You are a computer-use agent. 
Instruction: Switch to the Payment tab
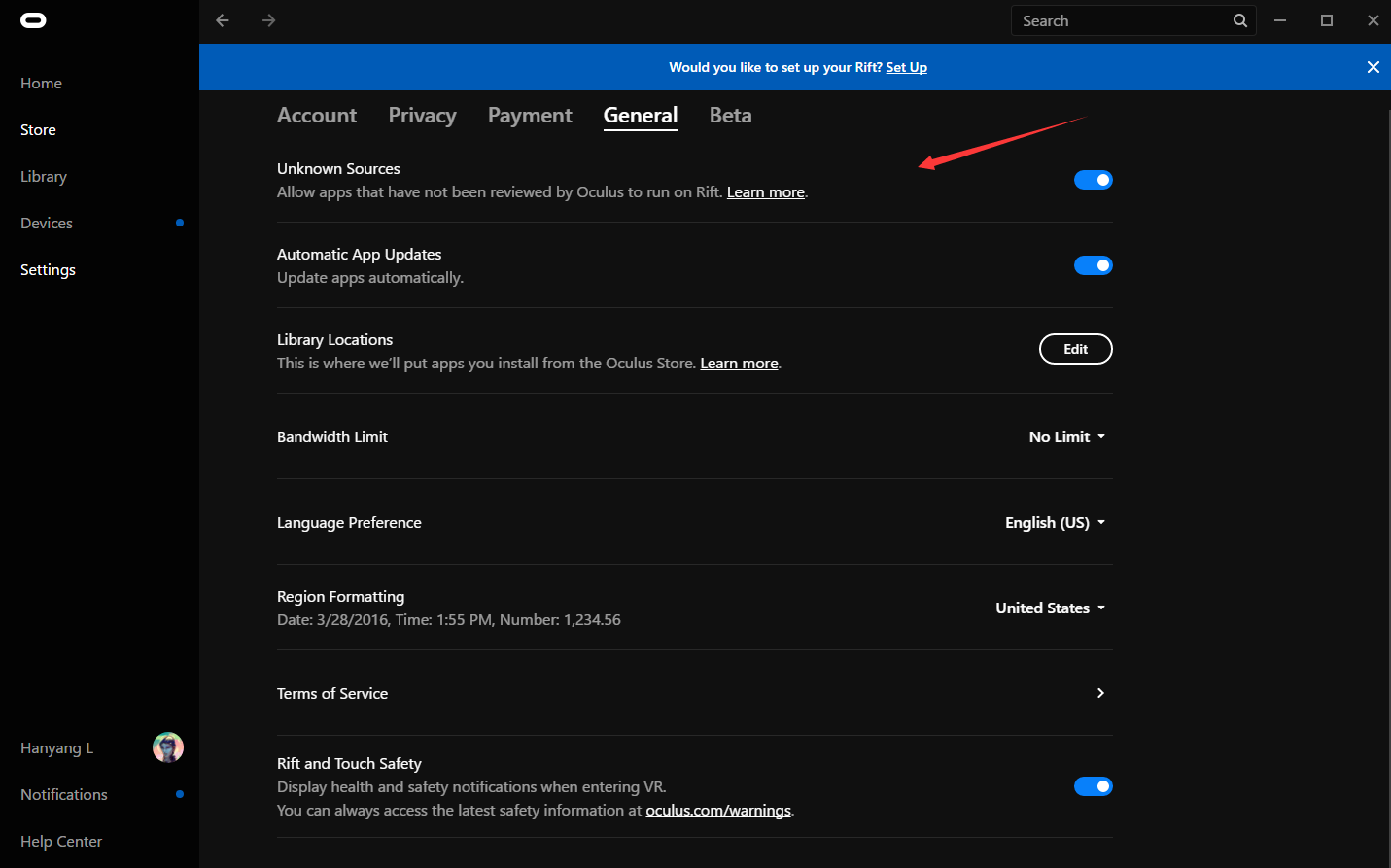coord(530,116)
